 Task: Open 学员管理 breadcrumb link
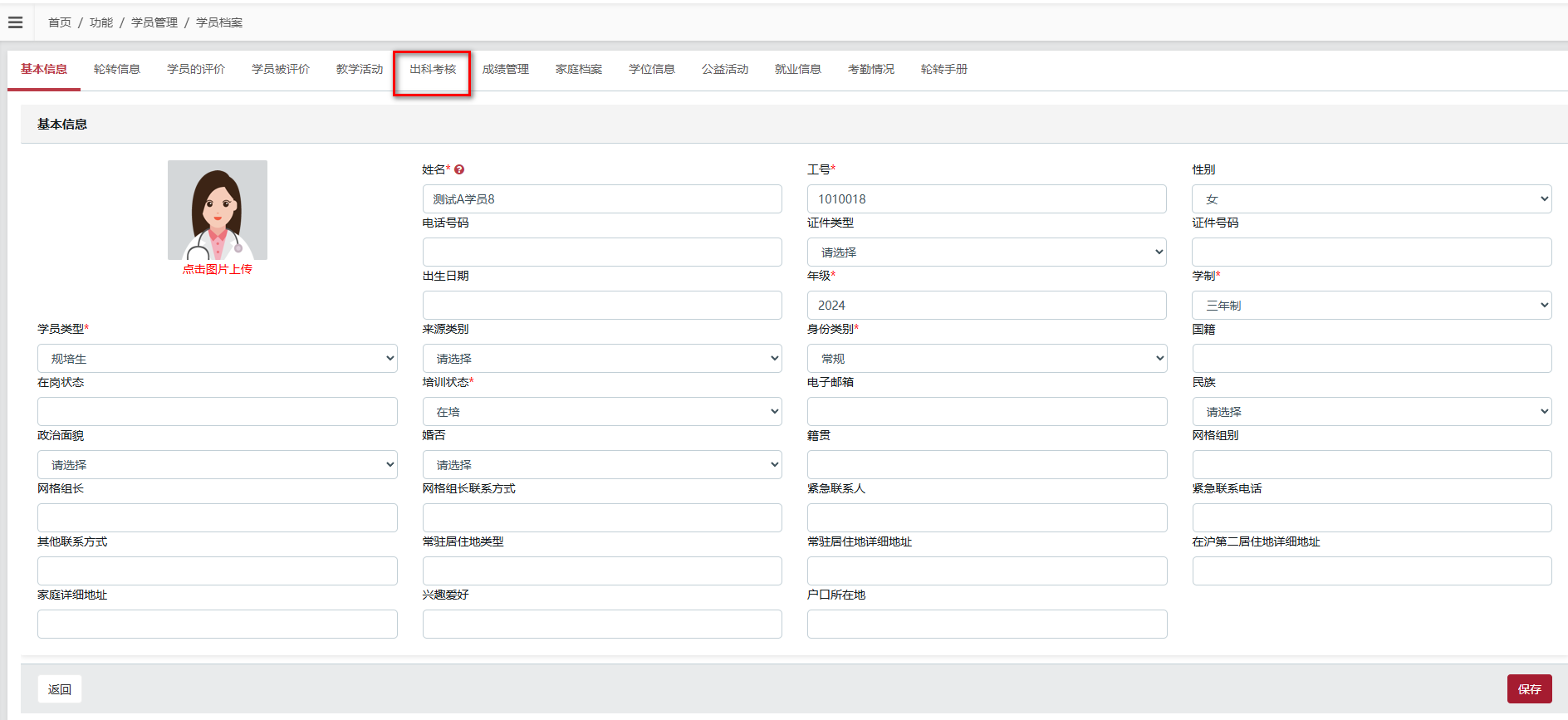154,22
